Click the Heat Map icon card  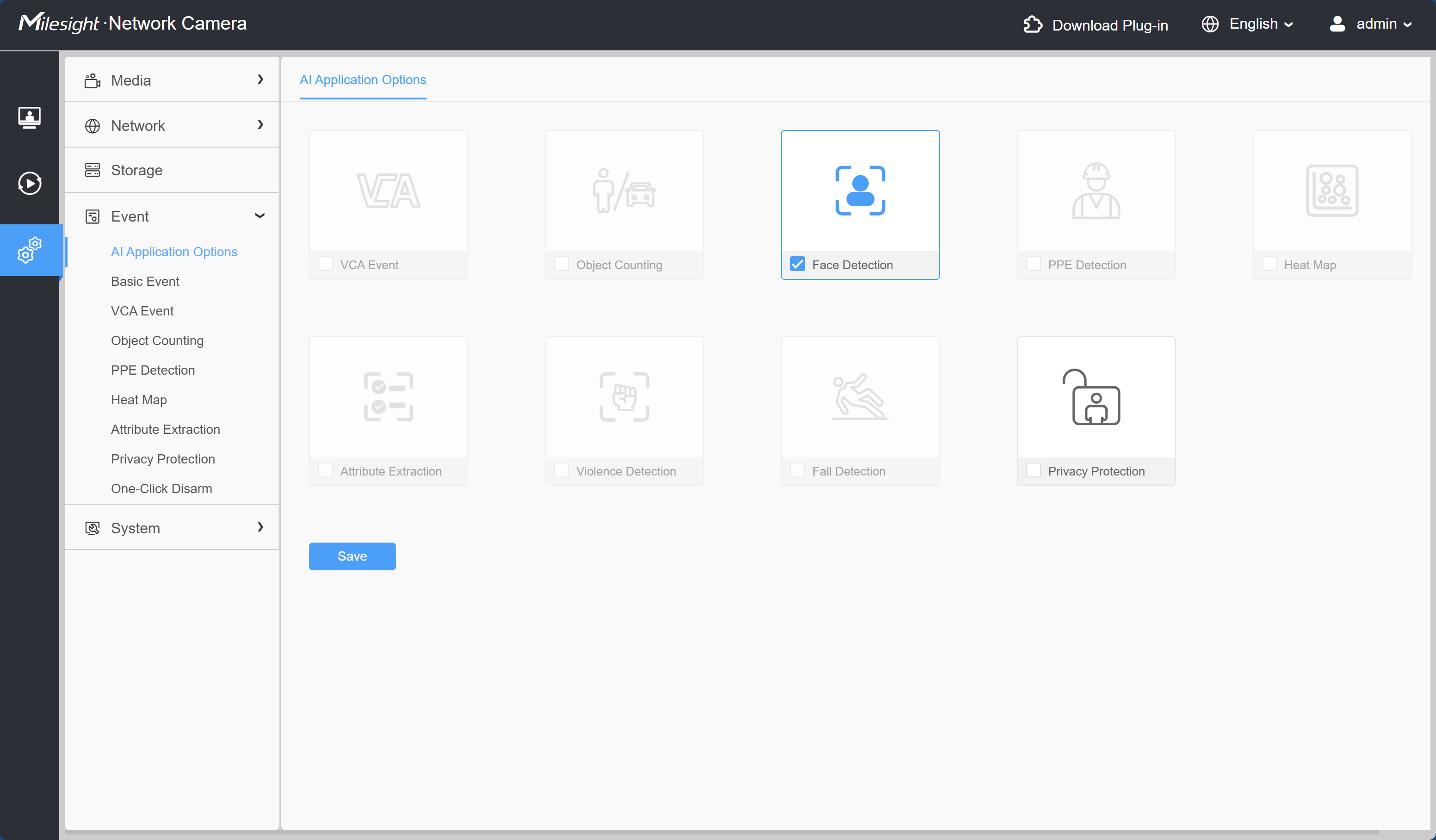(1332, 191)
